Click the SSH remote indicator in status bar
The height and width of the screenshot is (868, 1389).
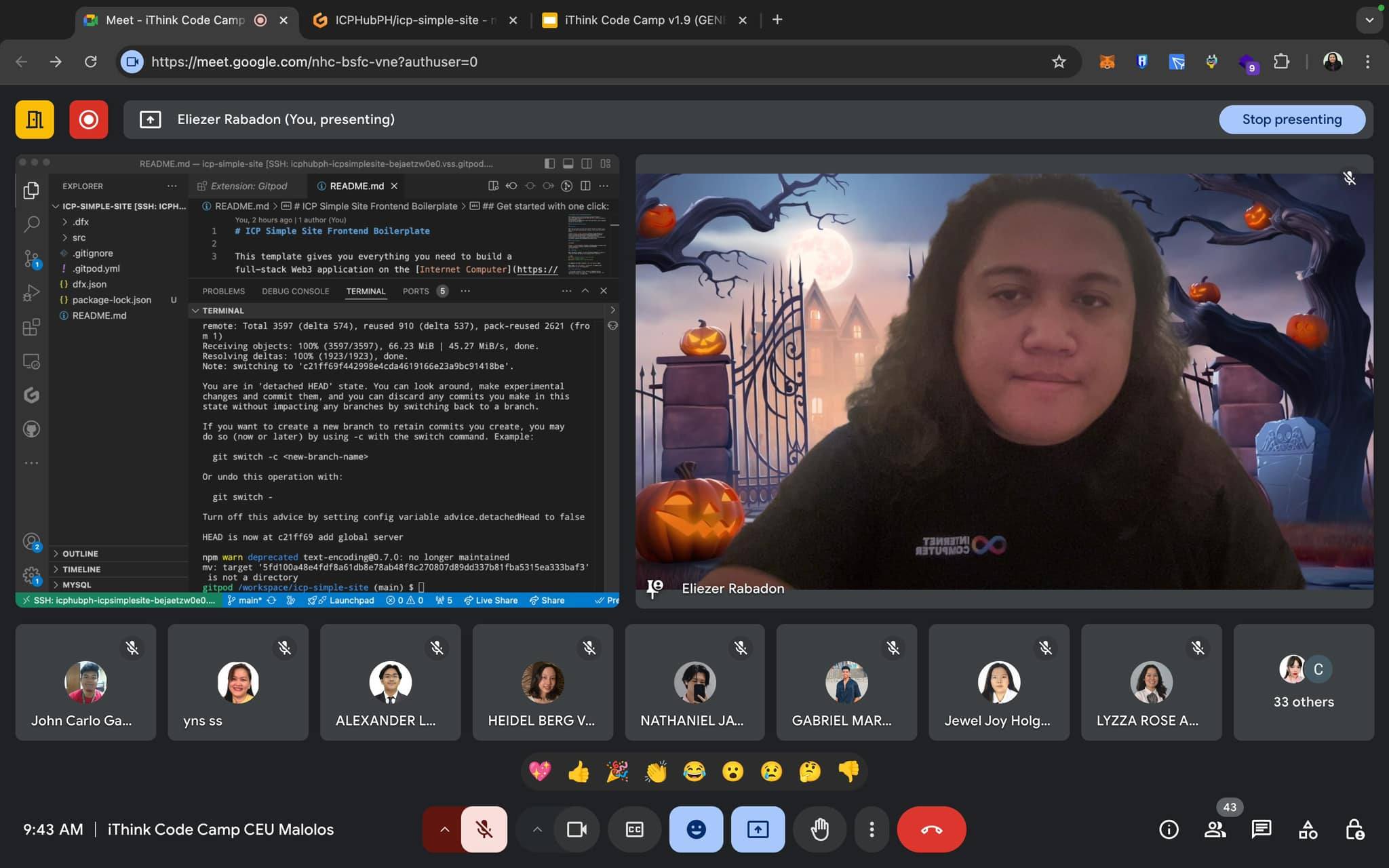click(119, 601)
